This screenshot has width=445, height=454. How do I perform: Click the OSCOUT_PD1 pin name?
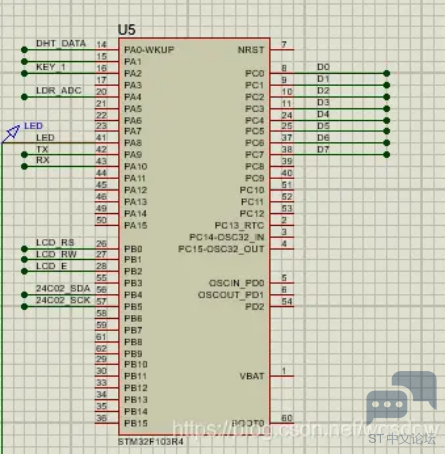[231, 295]
